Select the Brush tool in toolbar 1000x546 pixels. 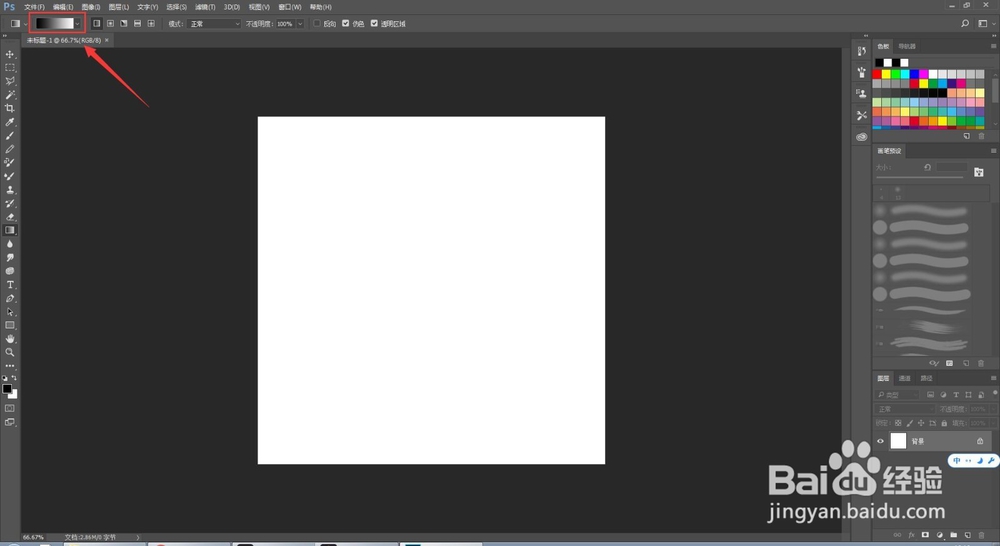10,135
